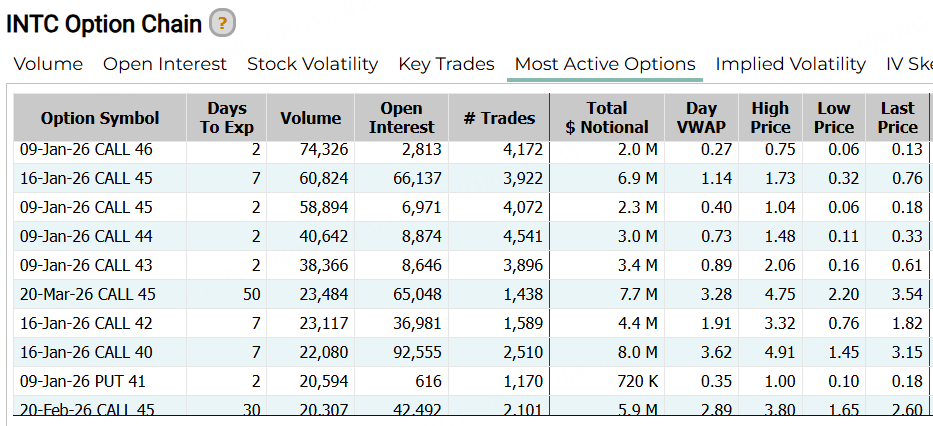Click the help question mark icon
Screen dimensions: 933x426
coord(223,22)
